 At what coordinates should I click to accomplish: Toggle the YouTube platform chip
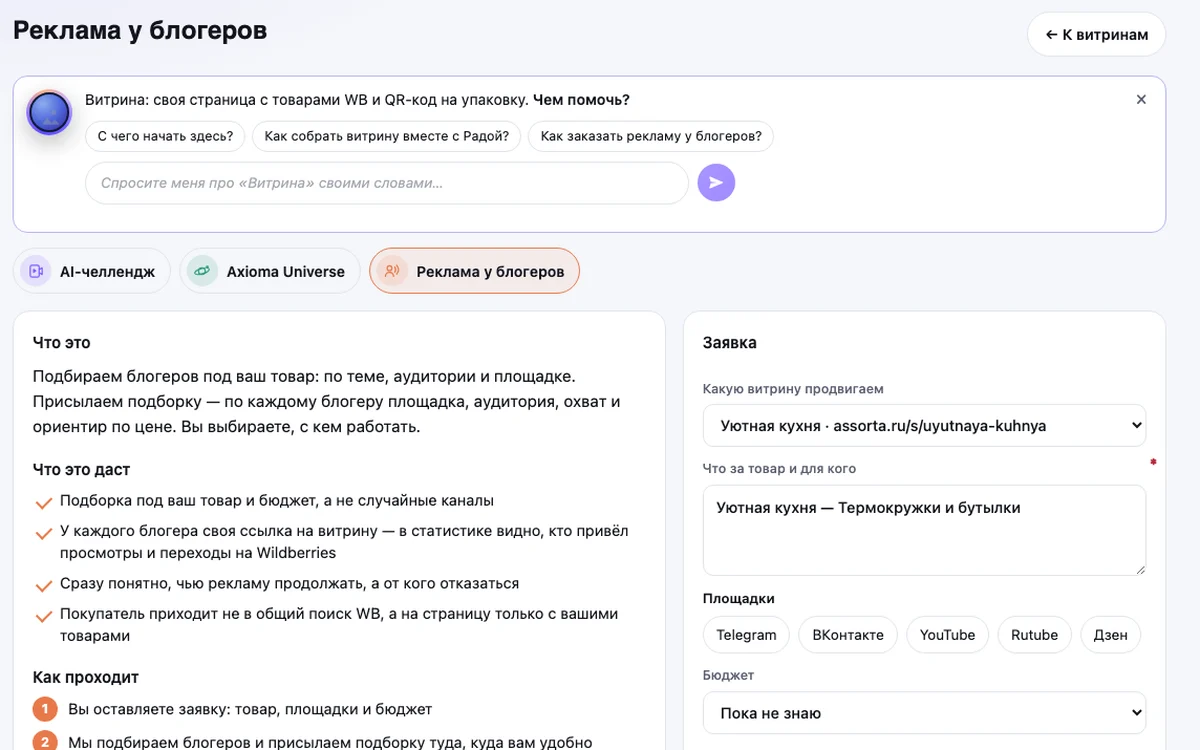click(947, 635)
